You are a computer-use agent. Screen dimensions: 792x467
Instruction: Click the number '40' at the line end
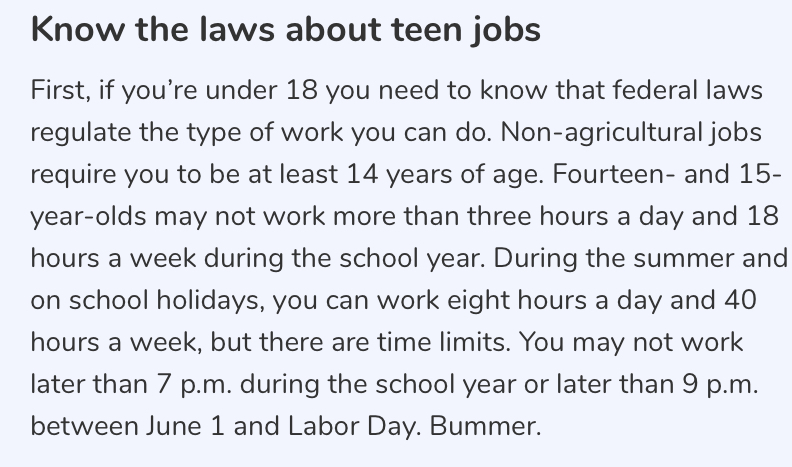[x=740, y=300]
